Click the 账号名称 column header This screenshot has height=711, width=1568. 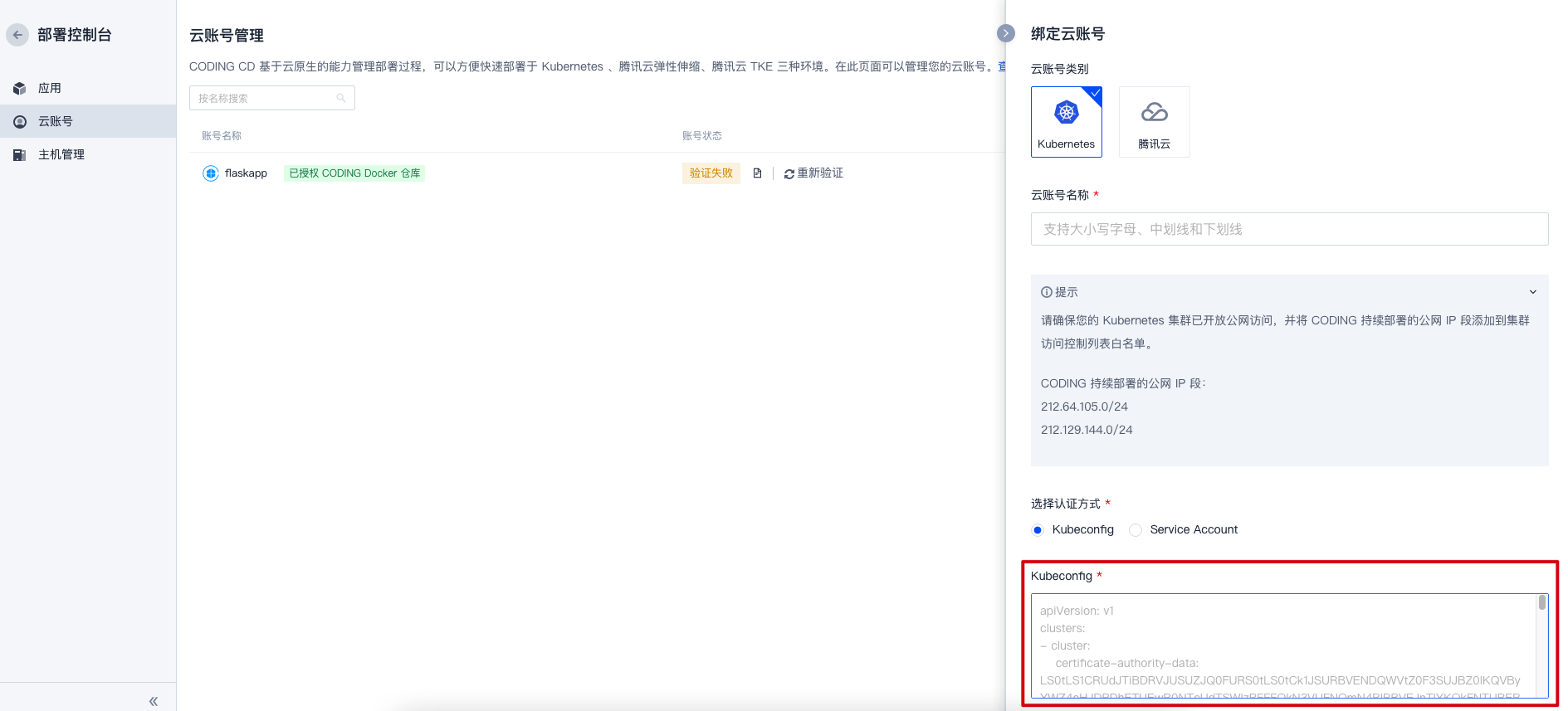(x=222, y=136)
